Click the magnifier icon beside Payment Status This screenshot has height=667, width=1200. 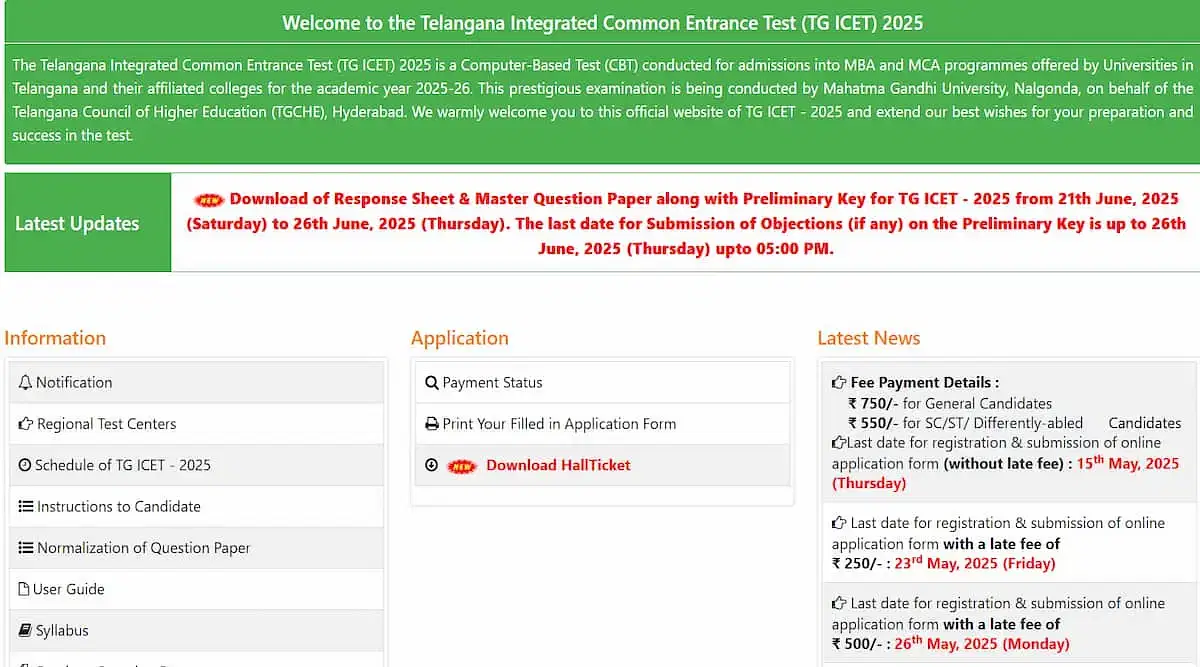click(x=432, y=382)
